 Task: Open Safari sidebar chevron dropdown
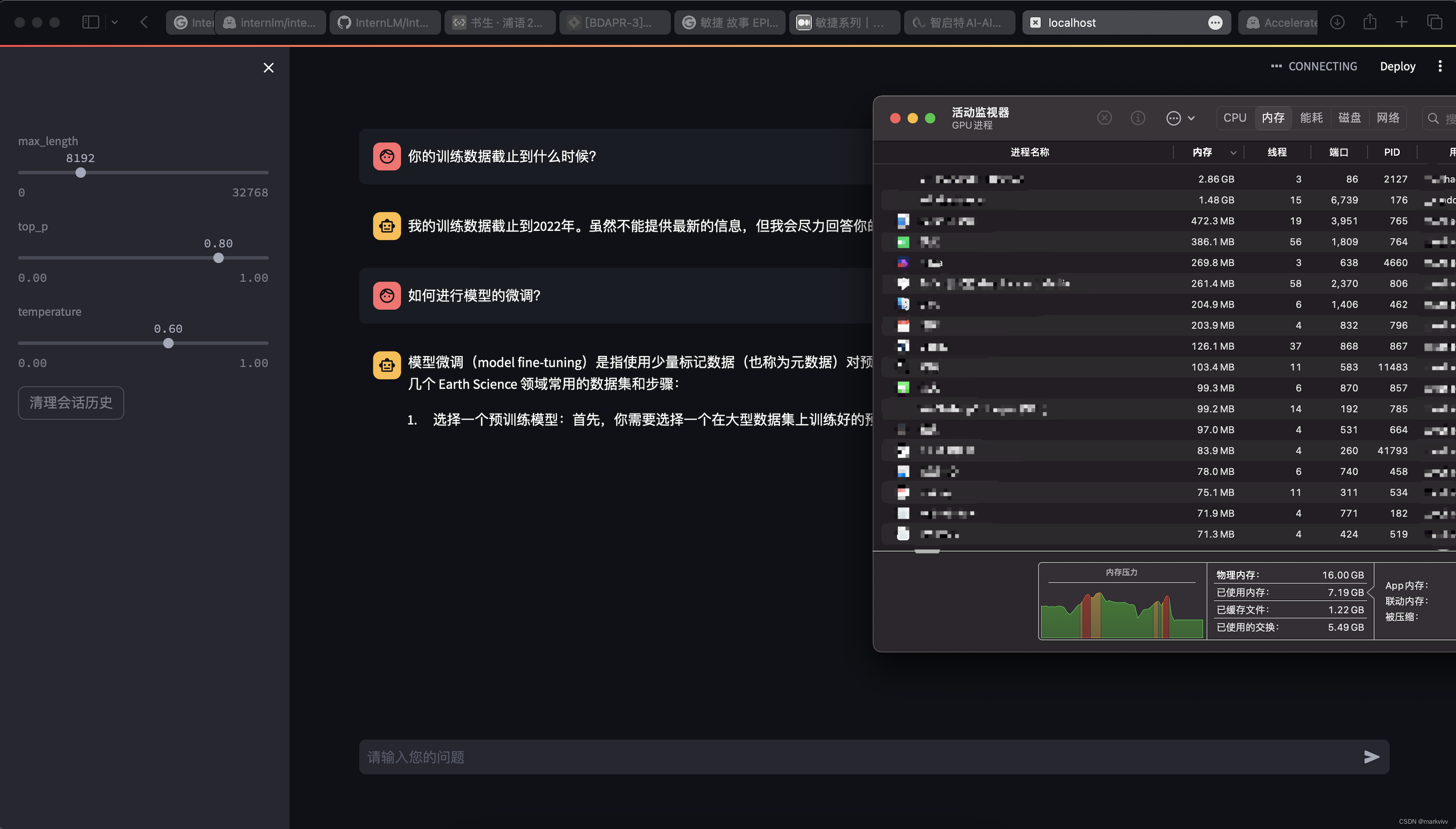point(114,22)
